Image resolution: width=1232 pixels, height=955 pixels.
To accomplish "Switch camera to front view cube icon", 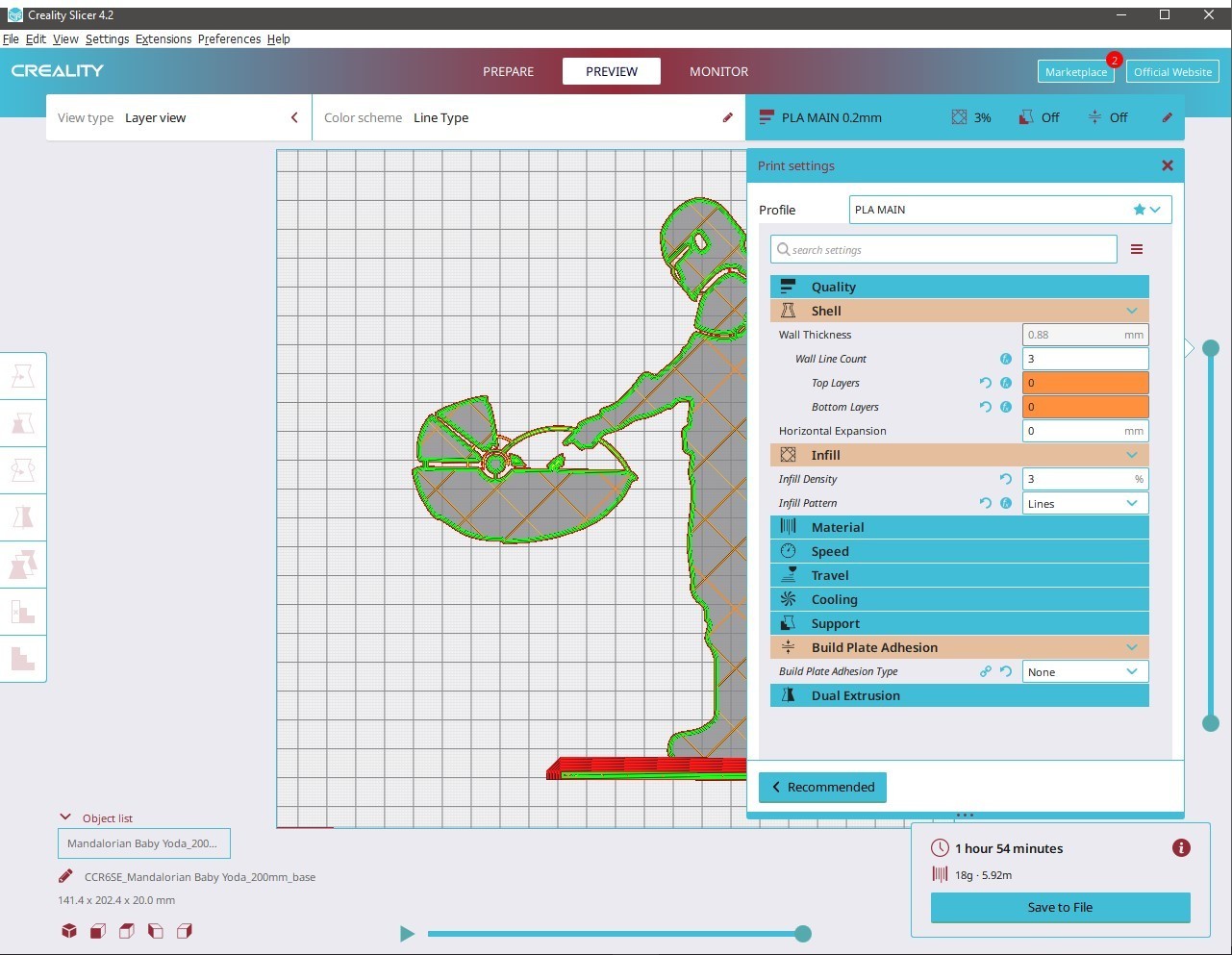I will click(x=98, y=931).
